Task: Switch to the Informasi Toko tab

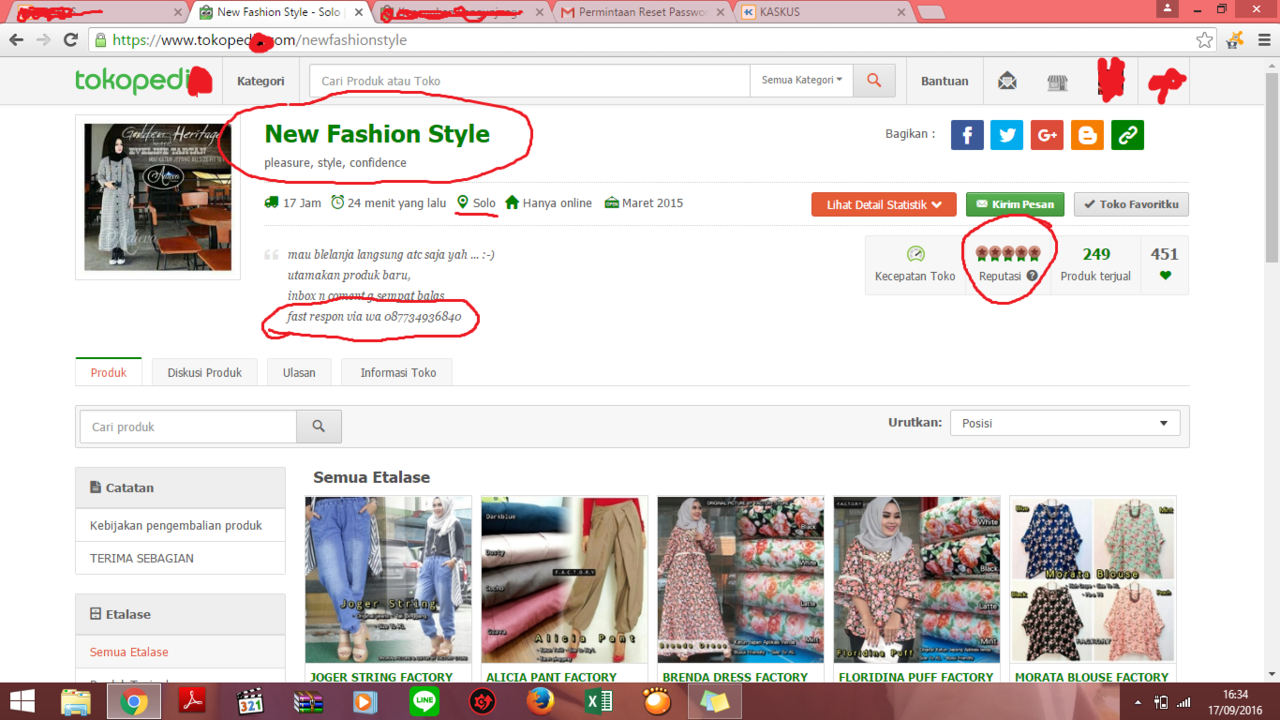Action: click(x=398, y=372)
